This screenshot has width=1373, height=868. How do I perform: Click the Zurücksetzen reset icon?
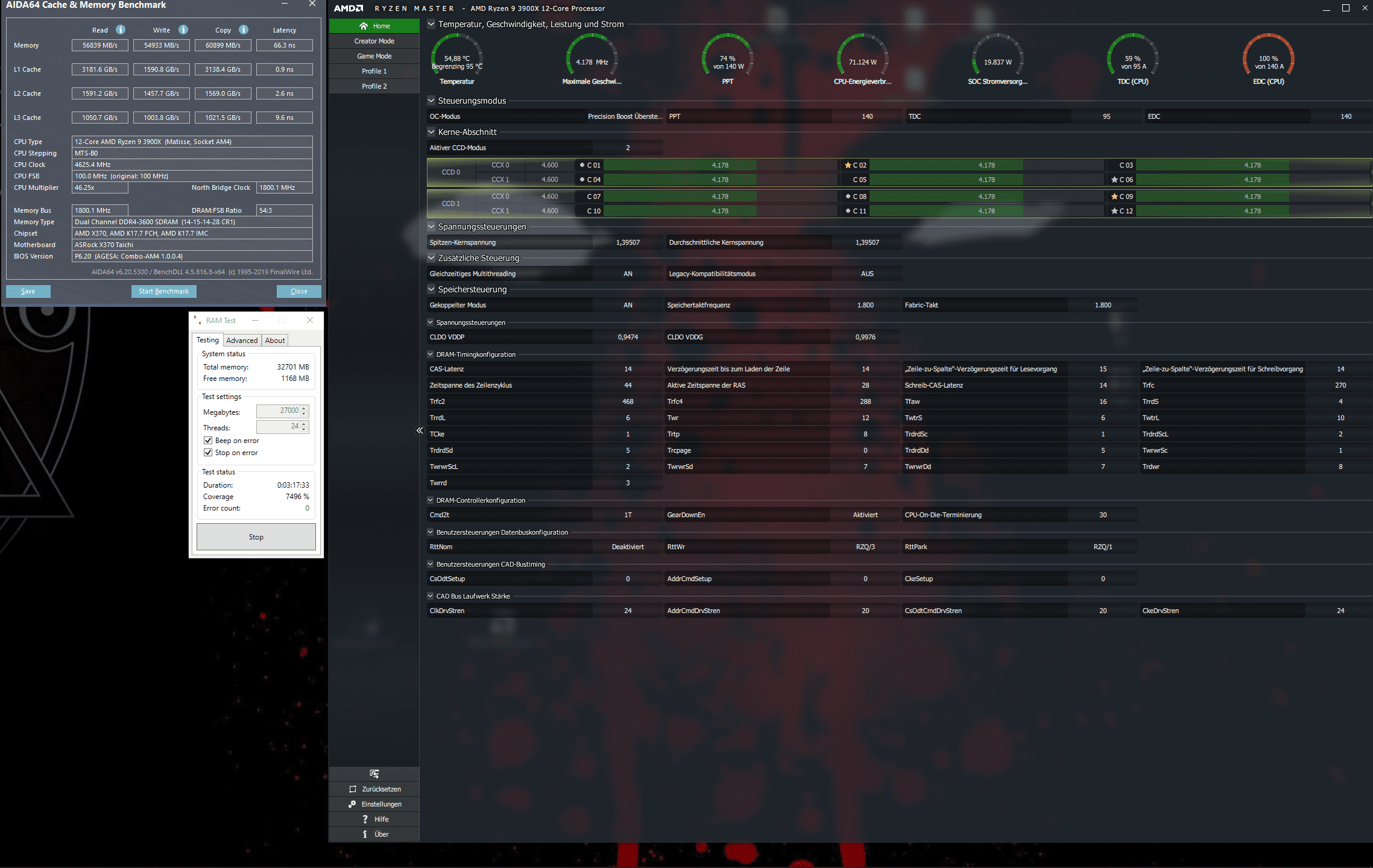(x=353, y=789)
